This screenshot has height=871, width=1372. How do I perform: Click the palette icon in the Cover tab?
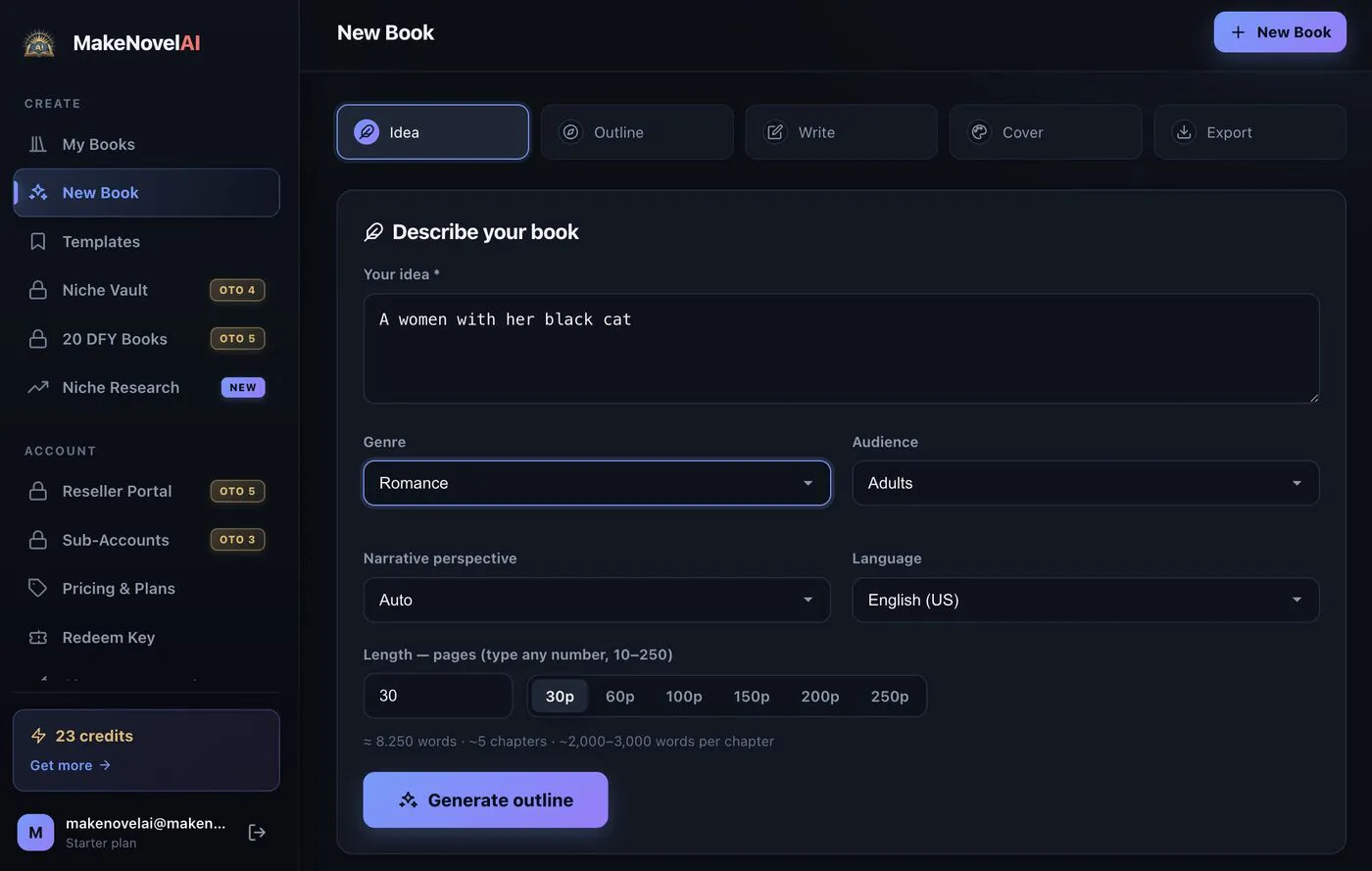pyautogui.click(x=979, y=132)
